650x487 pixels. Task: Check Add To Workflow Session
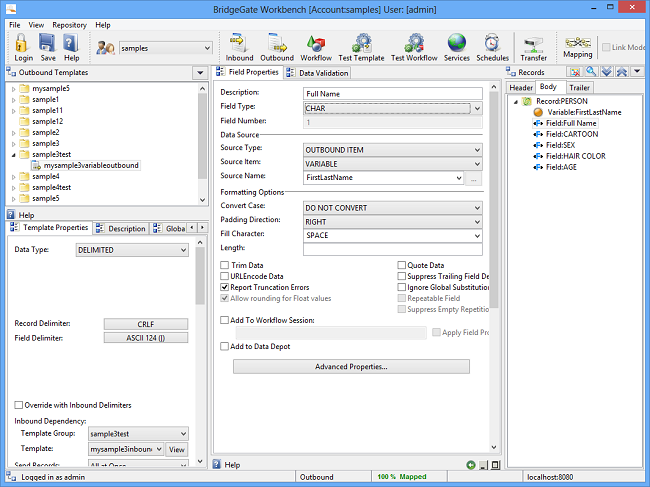click(225, 320)
